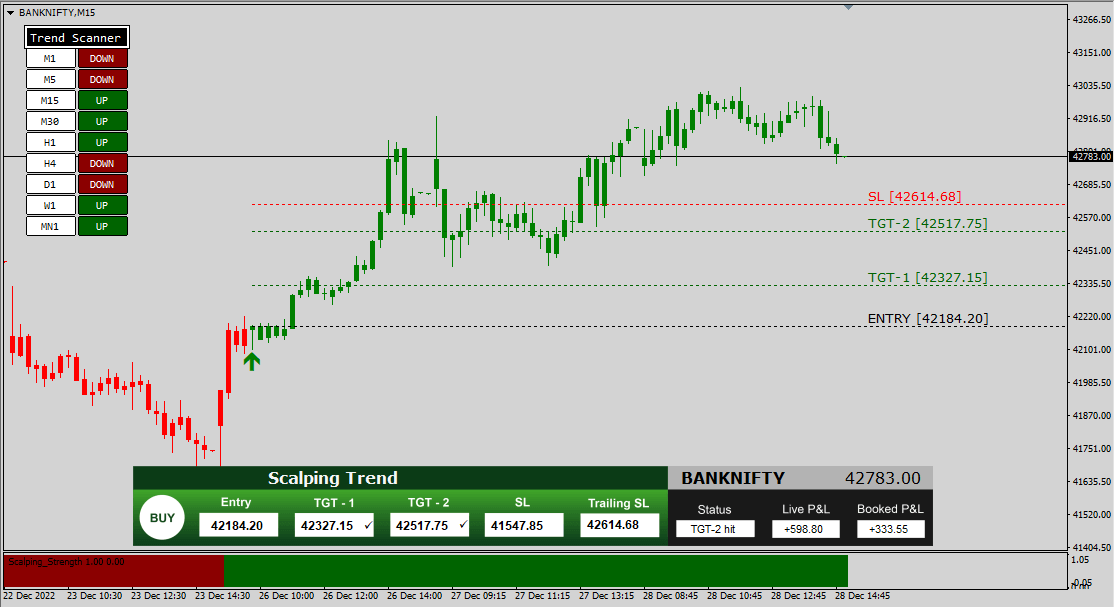
Task: Click the red segment of Scalping Strength bar
Action: [x=114, y=571]
